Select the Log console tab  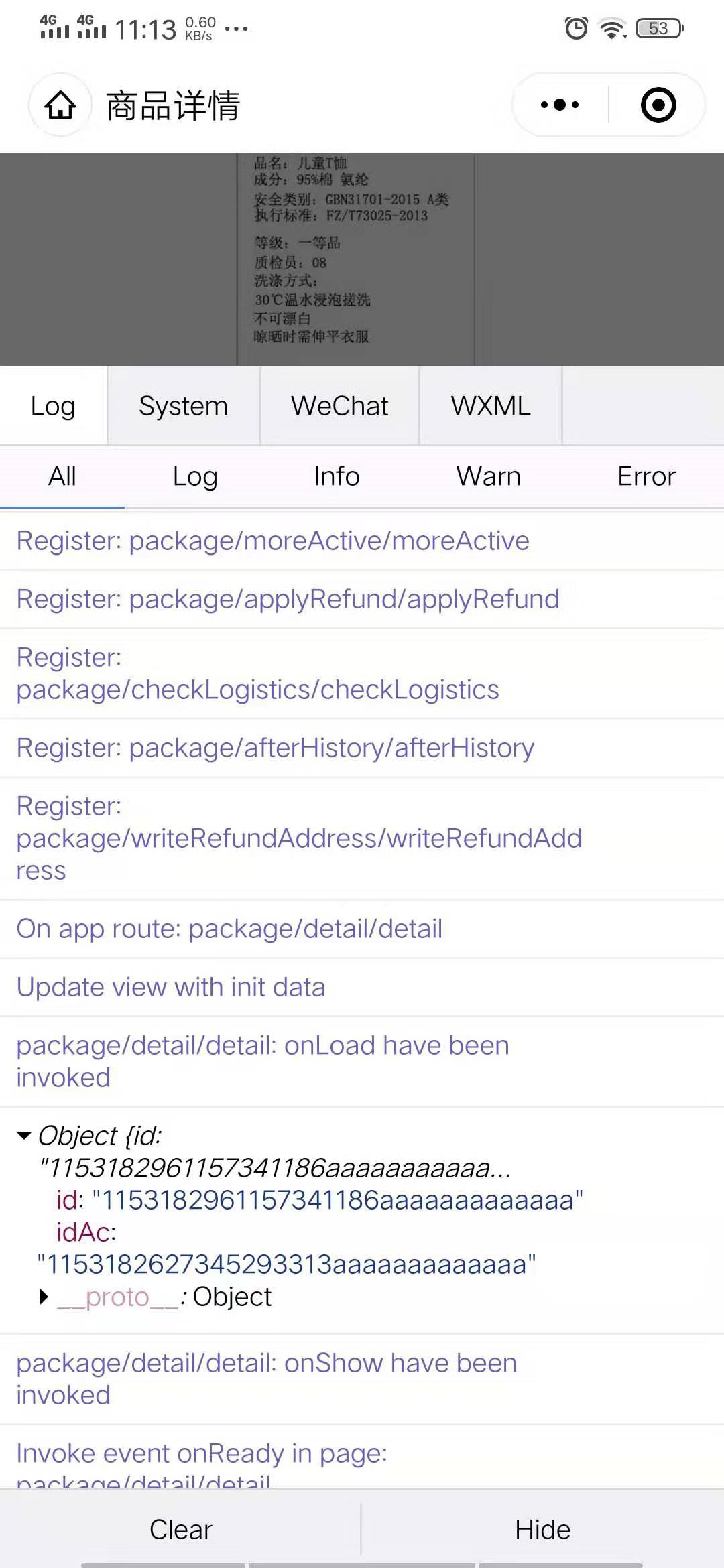[x=53, y=406]
